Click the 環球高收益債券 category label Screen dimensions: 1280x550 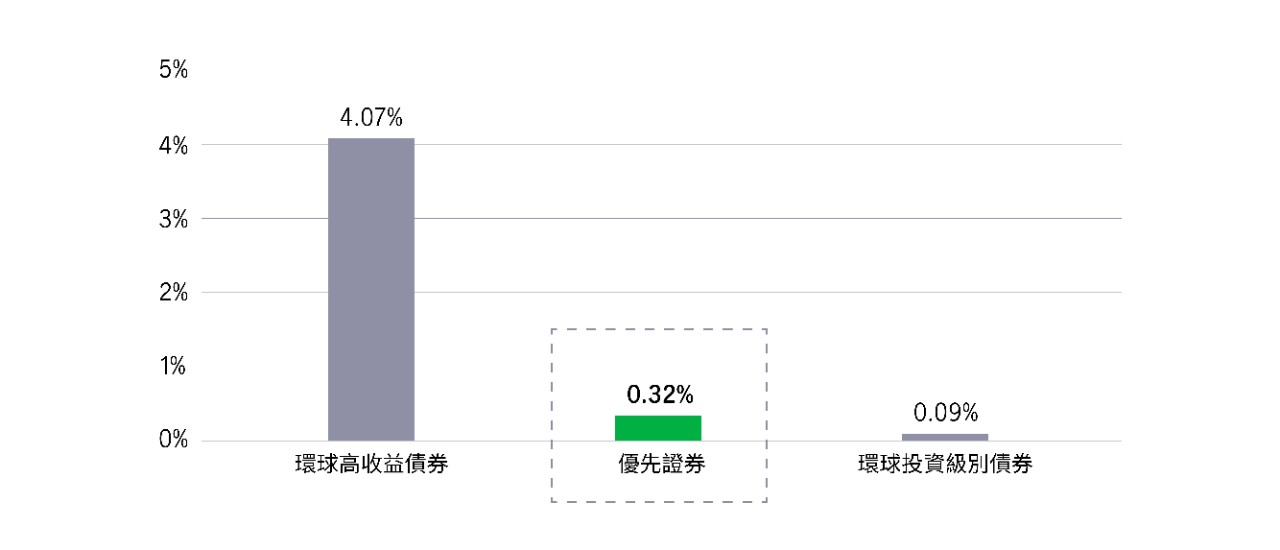tap(371, 465)
